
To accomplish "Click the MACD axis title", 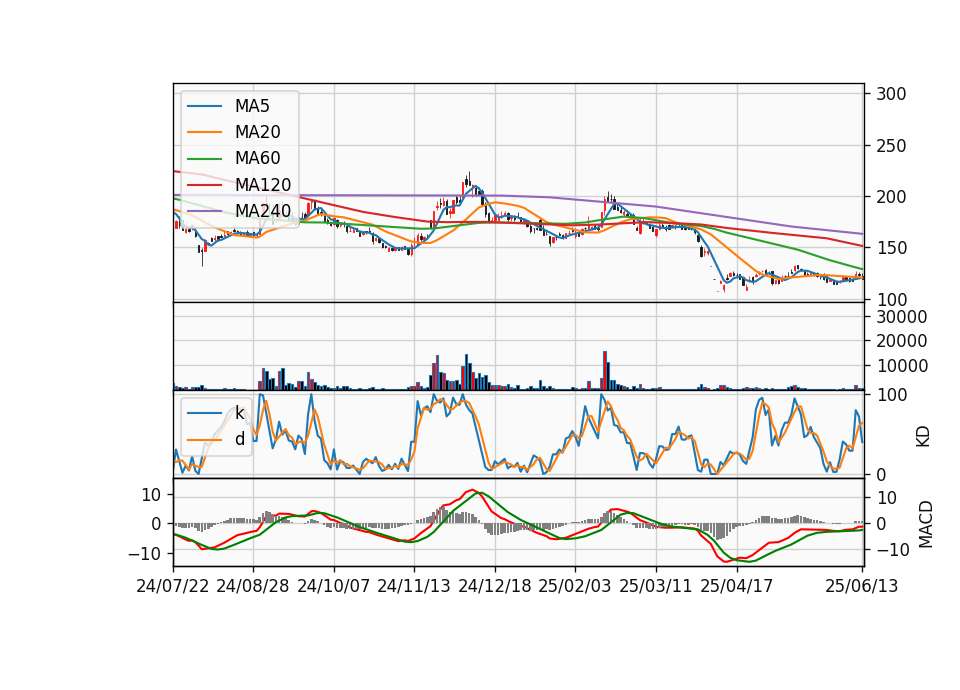I will tap(926, 524).
